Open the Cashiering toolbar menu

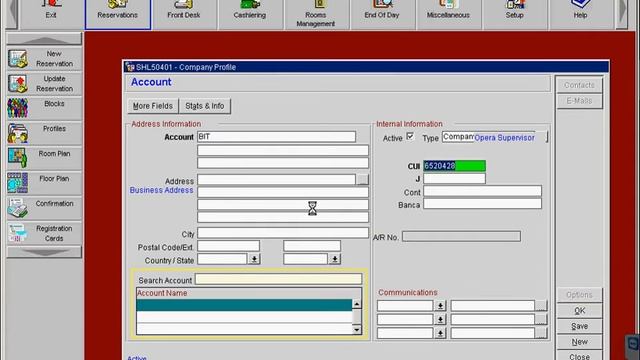coord(250,14)
